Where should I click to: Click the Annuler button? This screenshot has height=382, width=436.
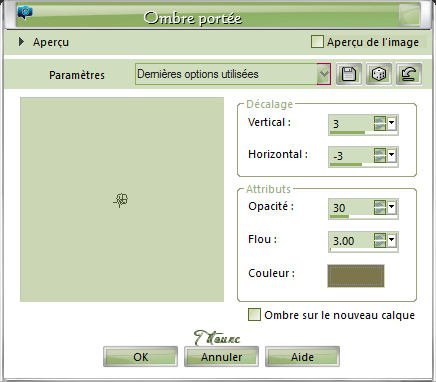click(x=221, y=357)
